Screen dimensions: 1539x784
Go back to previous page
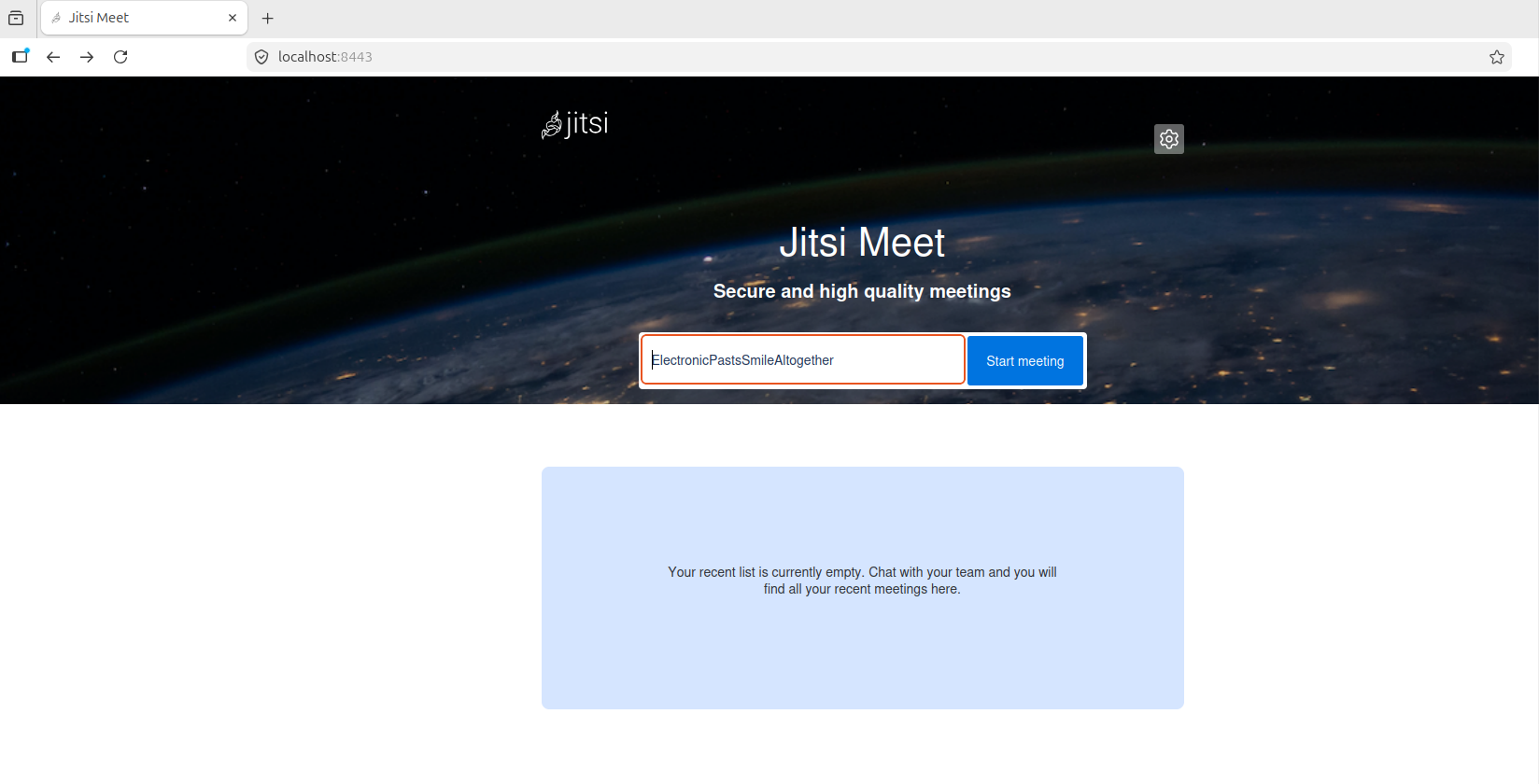(x=53, y=57)
